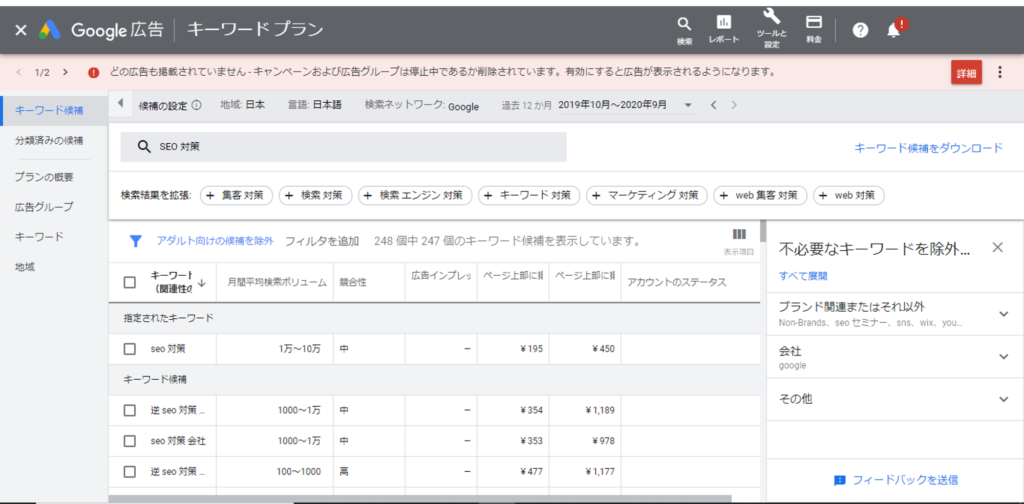The height and width of the screenshot is (504, 1024).
Task: Click the red warning icon in alert bar
Action: coord(93,72)
